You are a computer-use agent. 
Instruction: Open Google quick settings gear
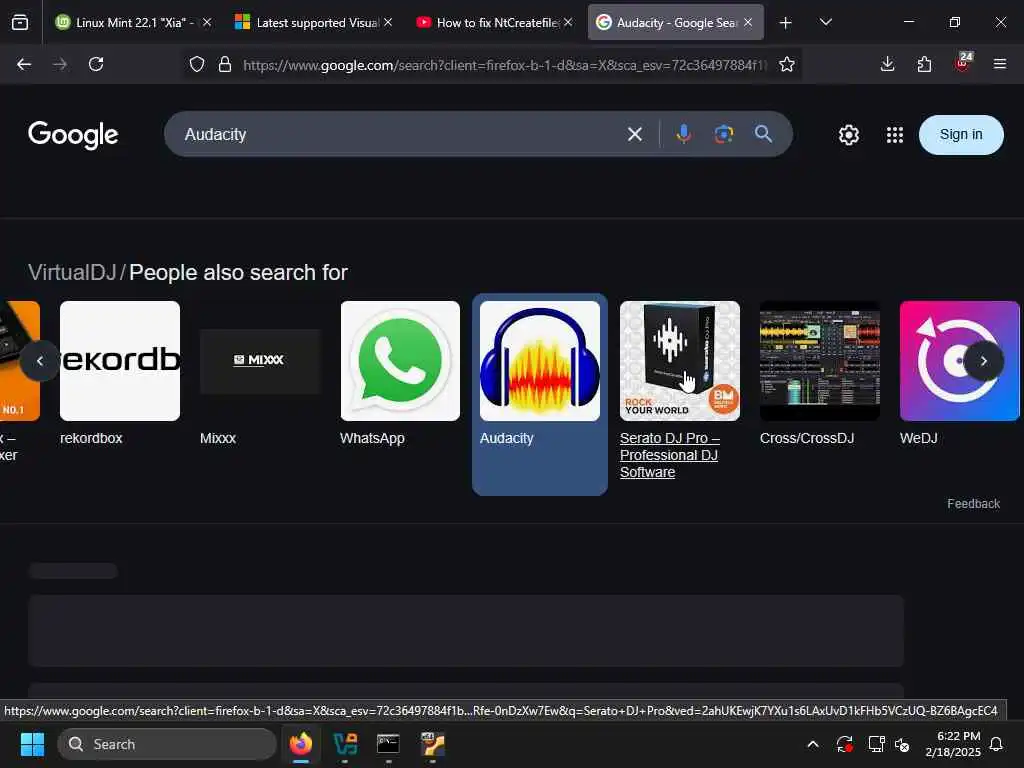[x=848, y=135]
